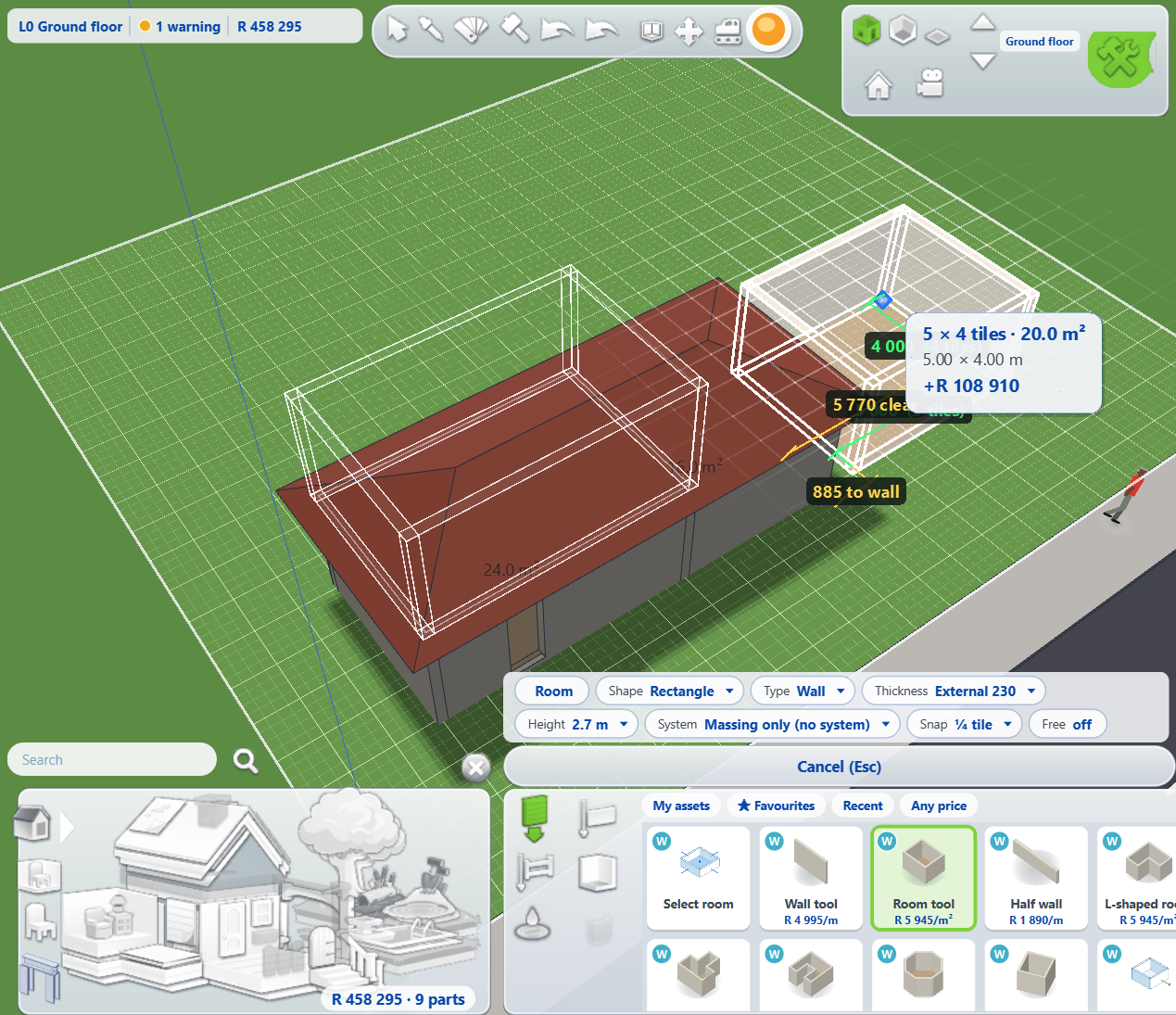Open the Thickness External 230 dropdown

[954, 691]
